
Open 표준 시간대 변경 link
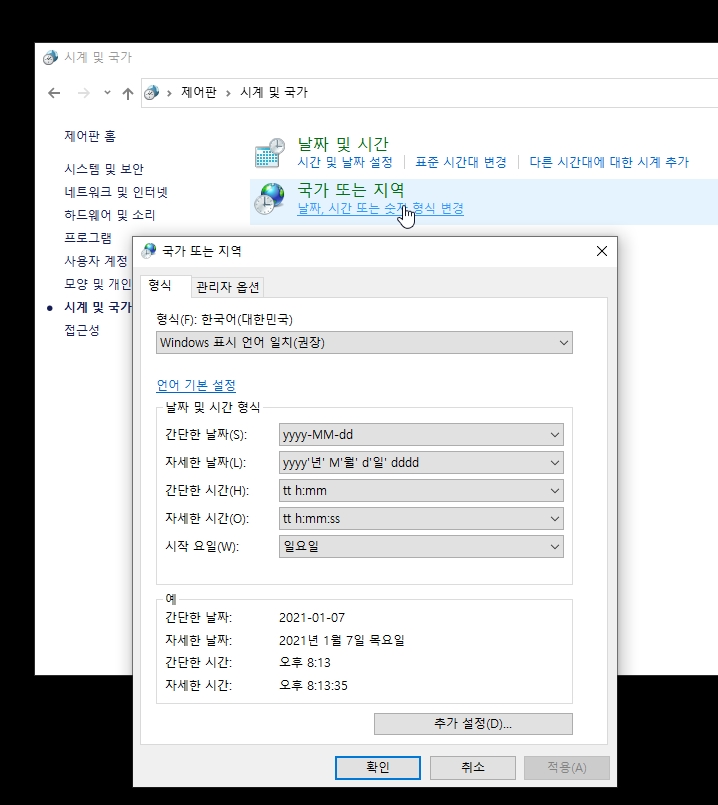[461, 162]
